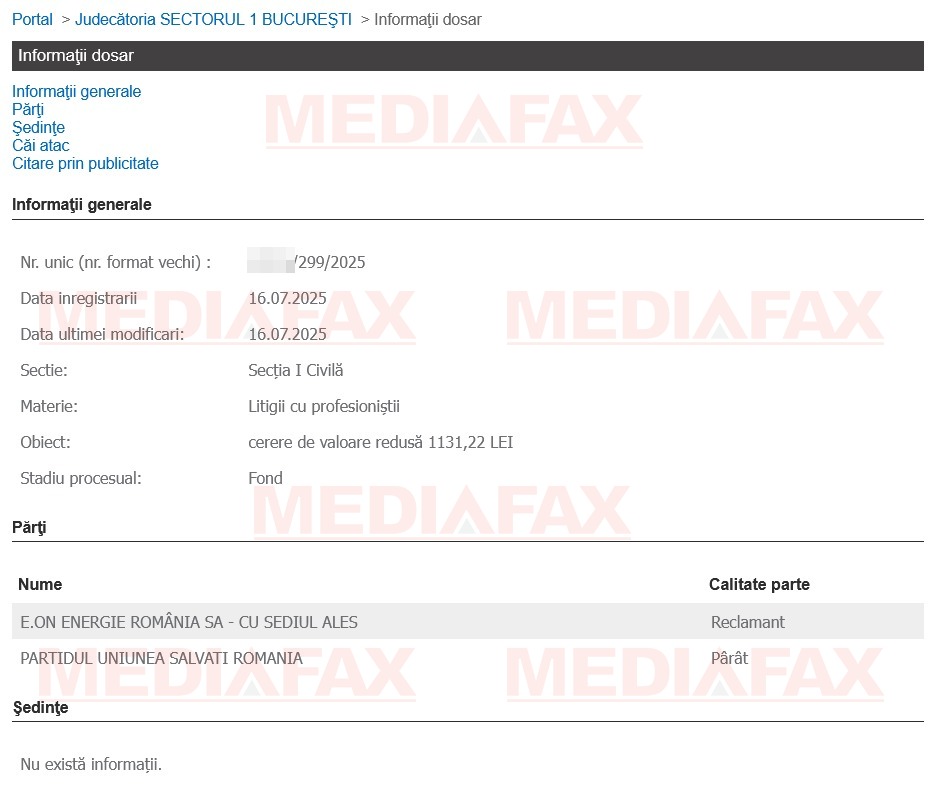Select the 'Secţia I Civilă' value
This screenshot has width=939, height=795.
click(296, 371)
